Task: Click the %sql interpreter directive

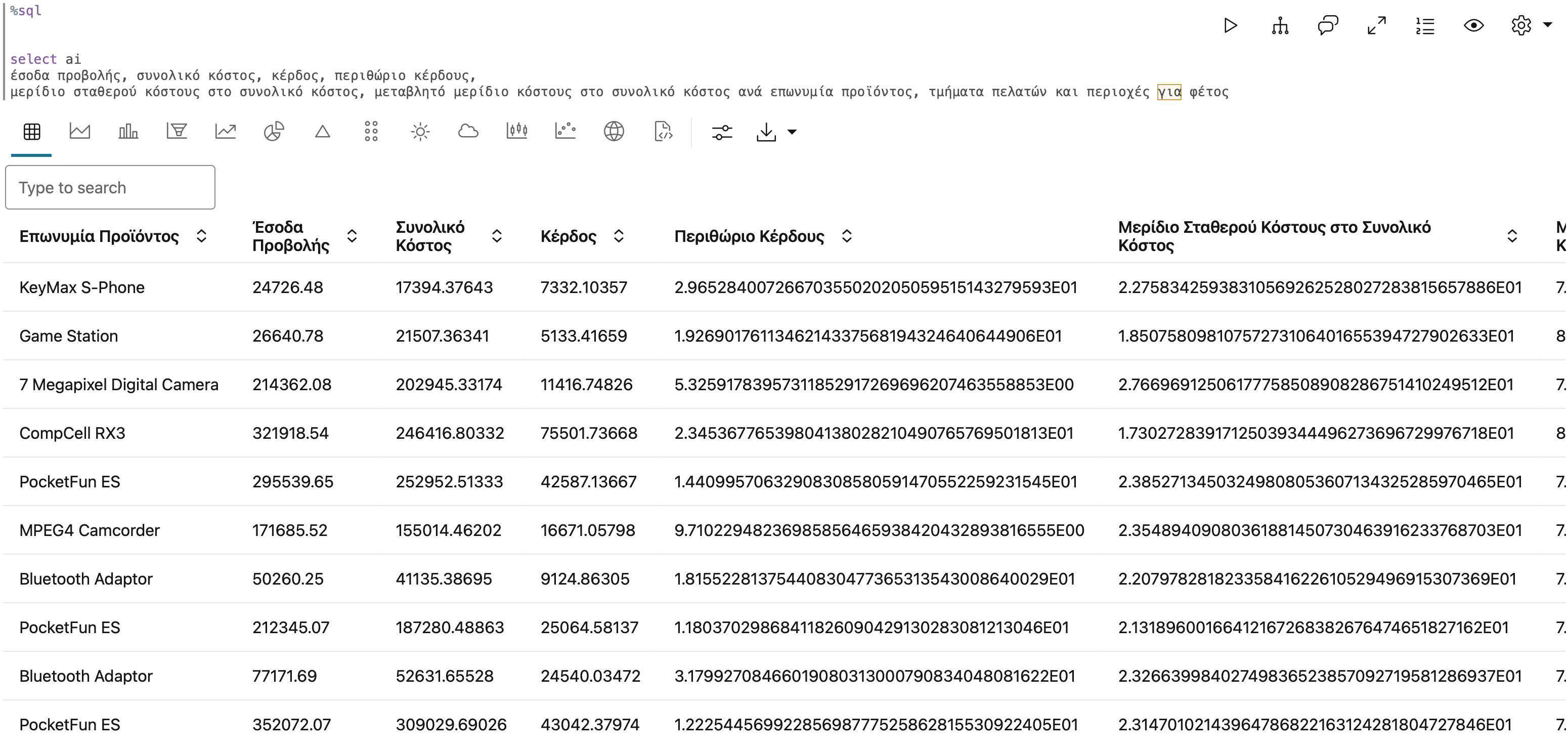Action: [x=26, y=10]
